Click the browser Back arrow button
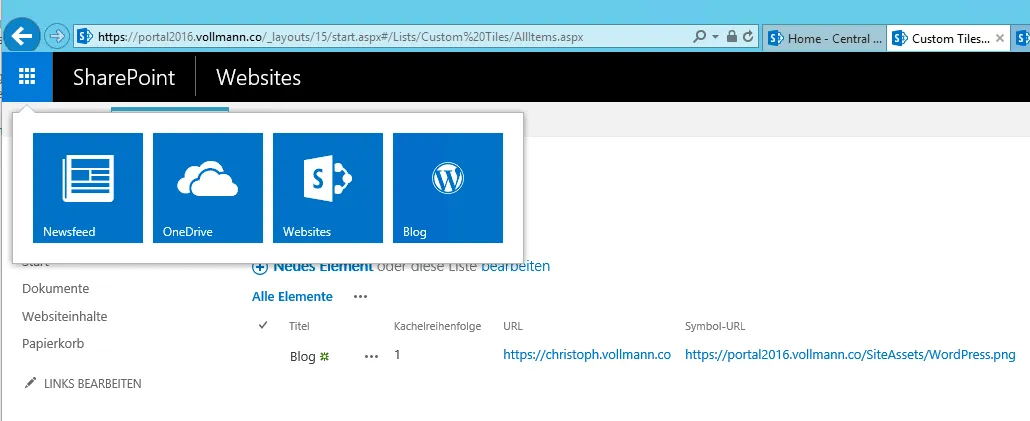This screenshot has width=1030, height=421. pyautogui.click(x=22, y=37)
